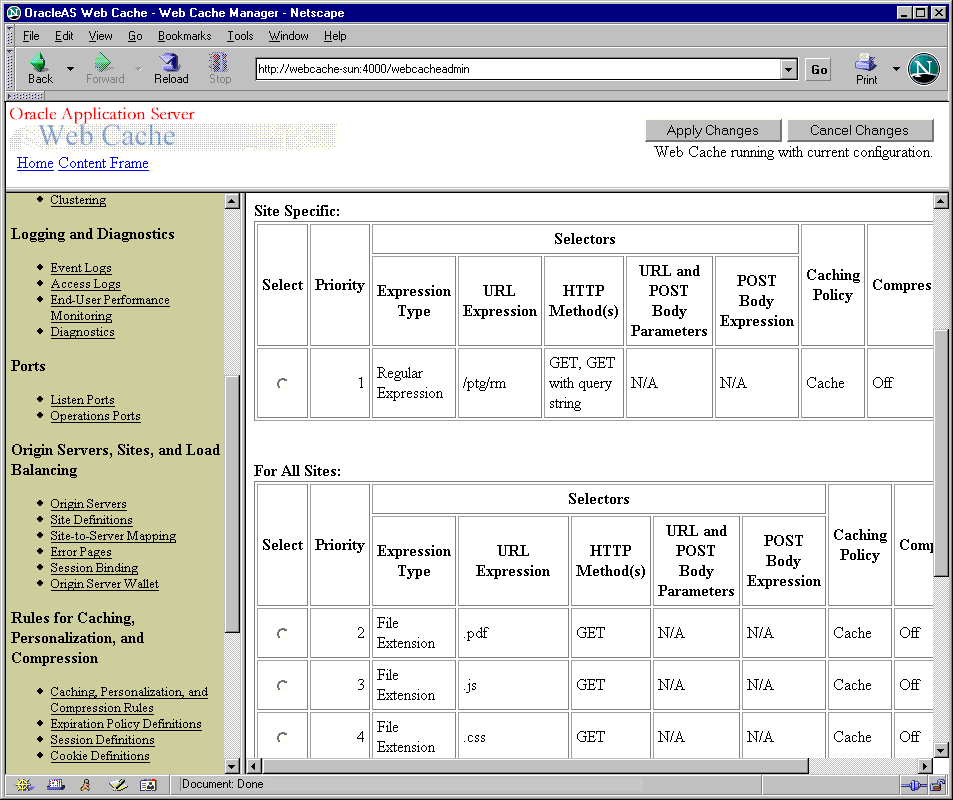Image resolution: width=953 pixels, height=800 pixels.
Task: Click the Netscape N logo
Action: [923, 68]
